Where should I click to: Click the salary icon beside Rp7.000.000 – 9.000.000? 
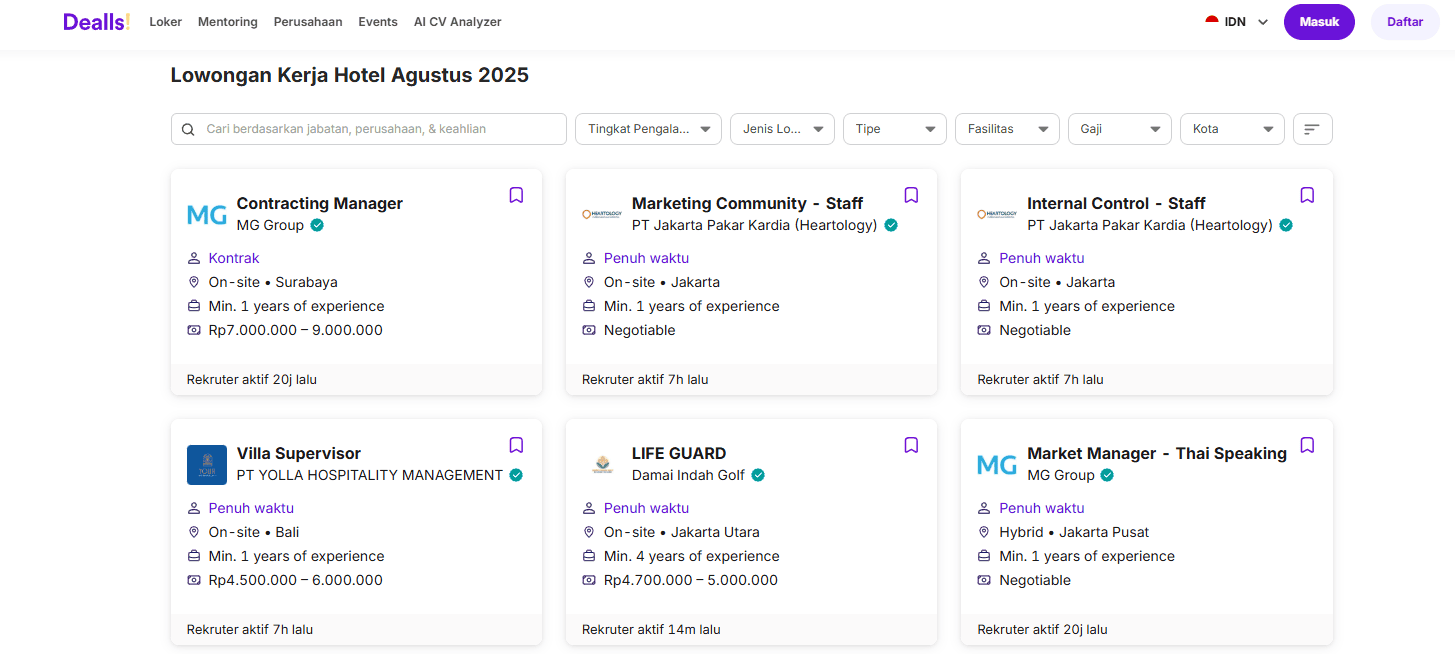pos(194,330)
